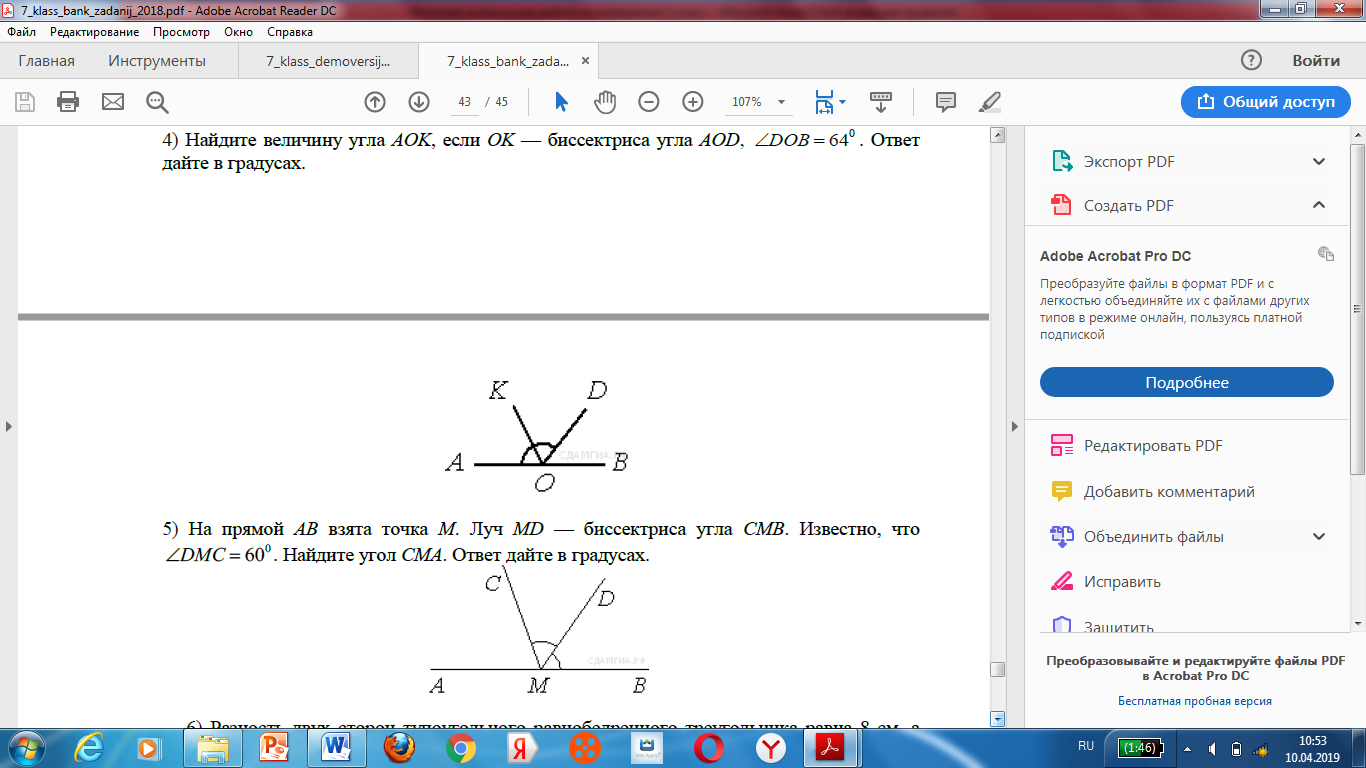Image resolution: width=1366 pixels, height=768 pixels.
Task: Click the 'Создать PDF' tool
Action: [x=1111, y=205]
